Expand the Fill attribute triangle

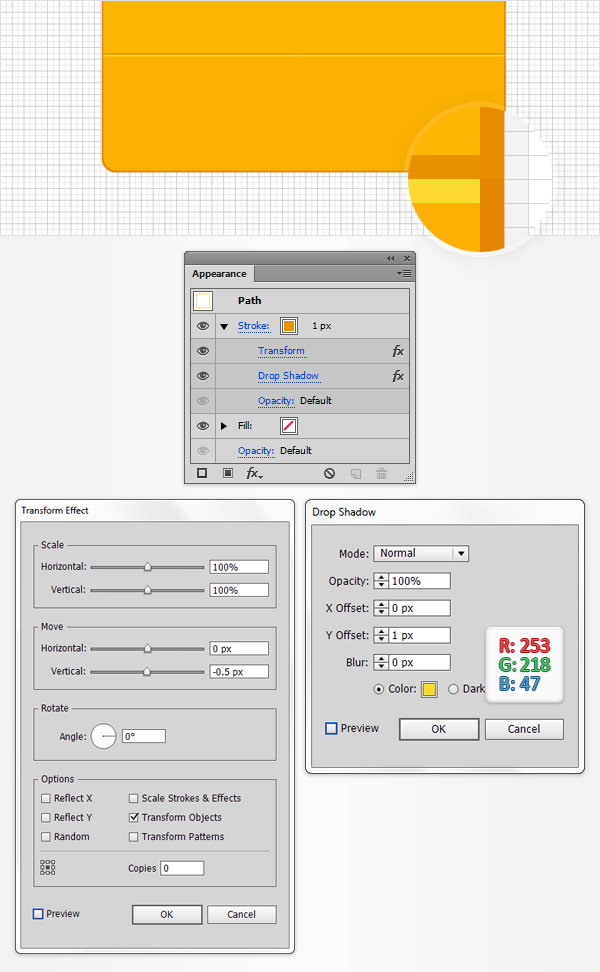224,425
